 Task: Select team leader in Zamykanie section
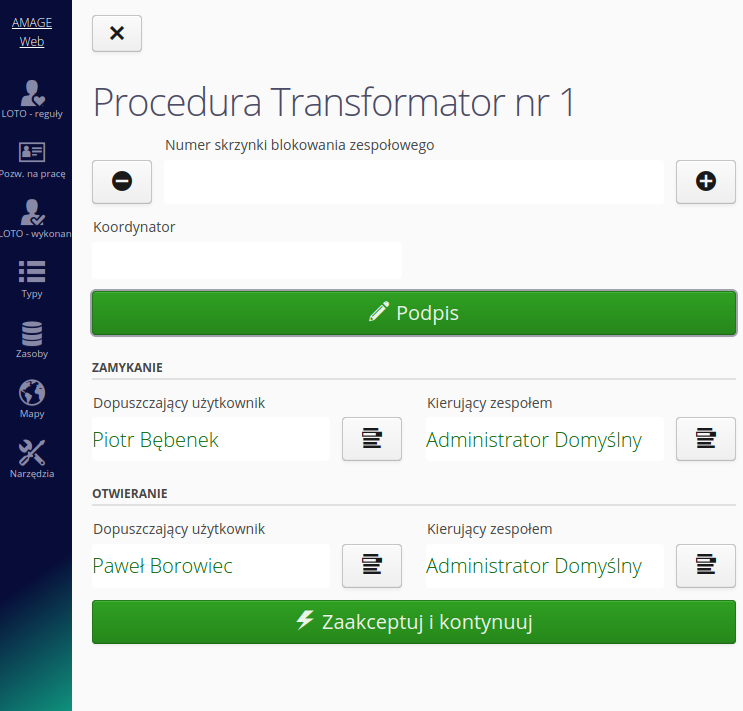pos(706,439)
